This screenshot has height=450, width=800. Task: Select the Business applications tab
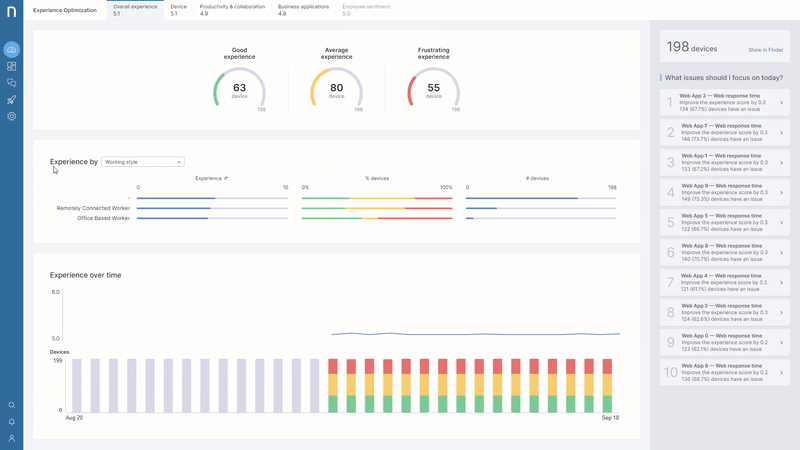click(x=305, y=10)
